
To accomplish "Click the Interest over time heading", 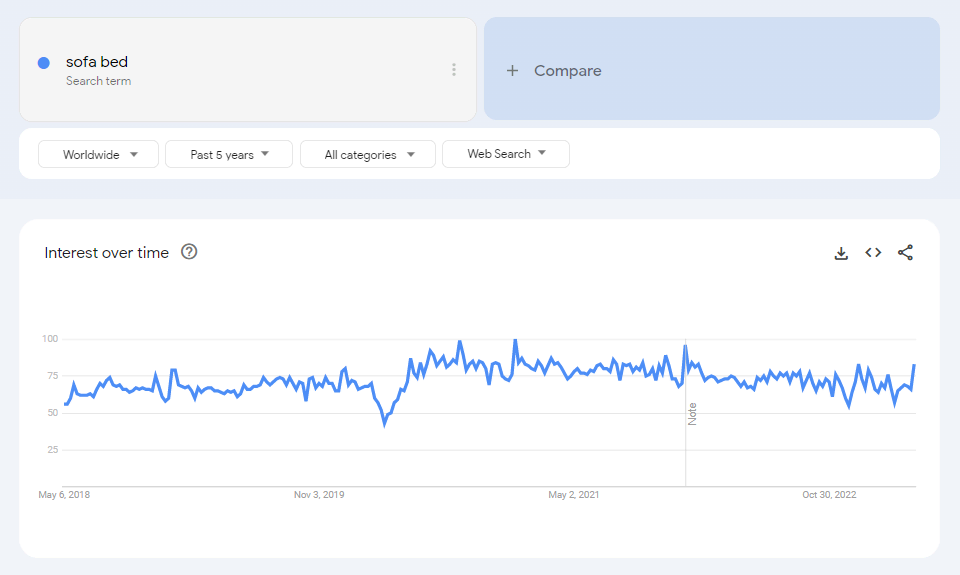I will pos(107,253).
